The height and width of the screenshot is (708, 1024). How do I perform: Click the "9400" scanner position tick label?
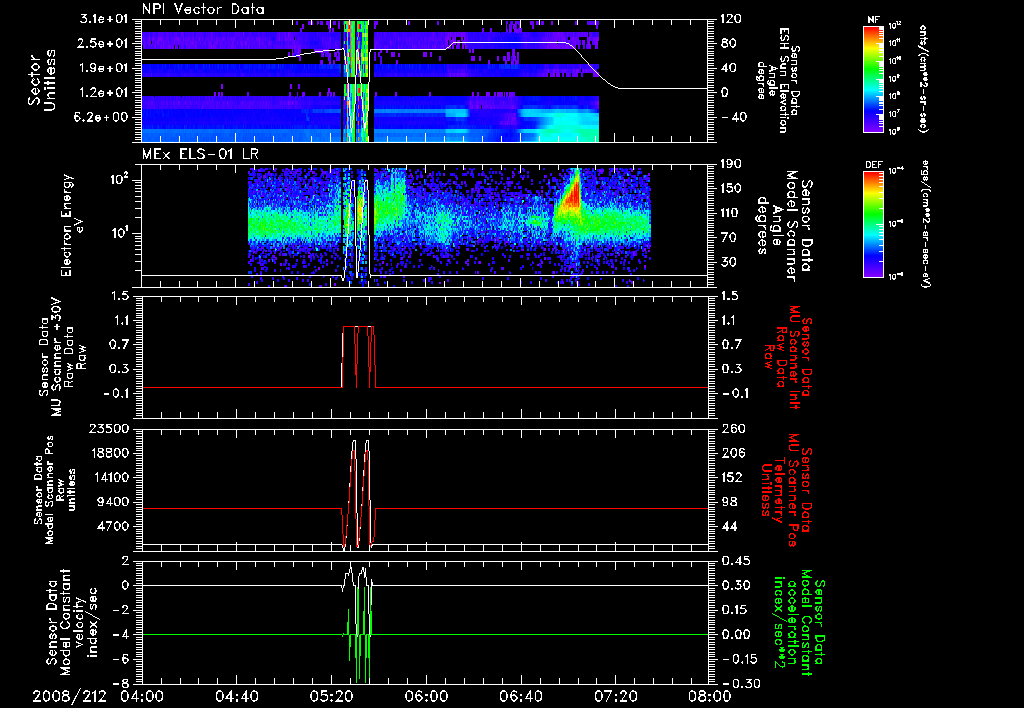pos(114,502)
